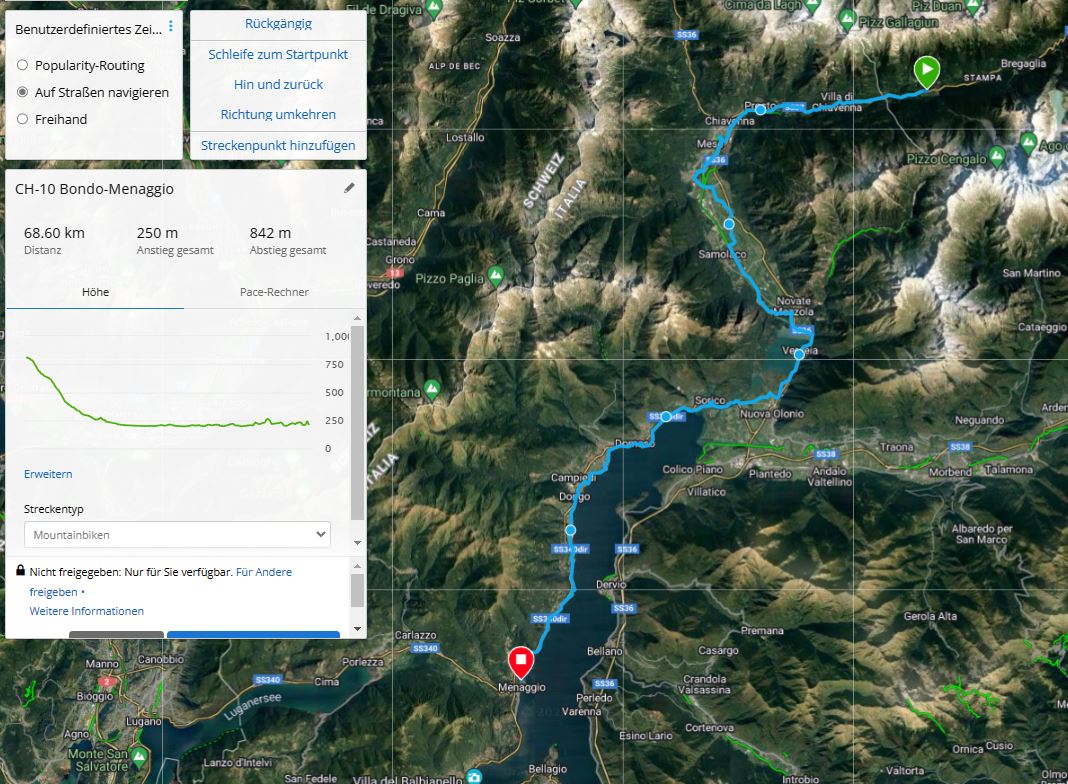Click route waypoint near Samolaco
Image resolution: width=1068 pixels, height=784 pixels.
pyautogui.click(x=729, y=223)
